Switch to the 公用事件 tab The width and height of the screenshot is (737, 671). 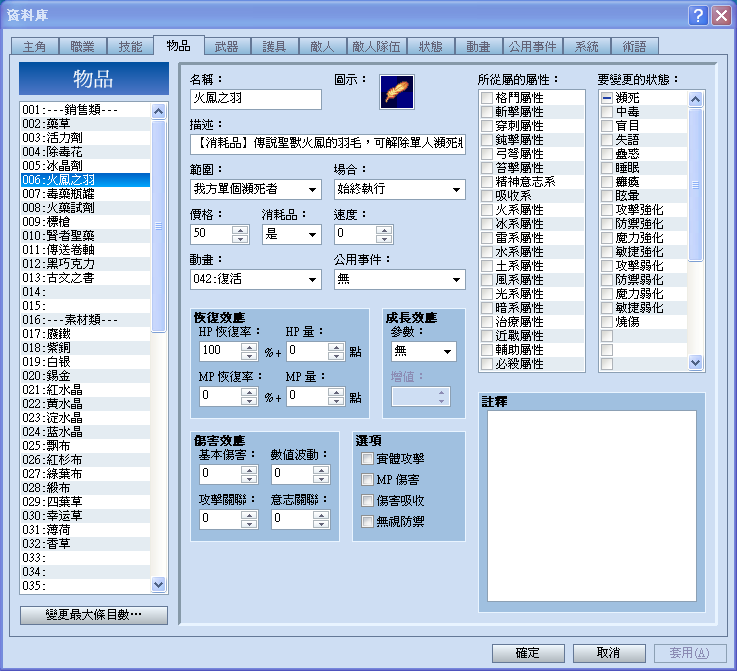(x=533, y=47)
